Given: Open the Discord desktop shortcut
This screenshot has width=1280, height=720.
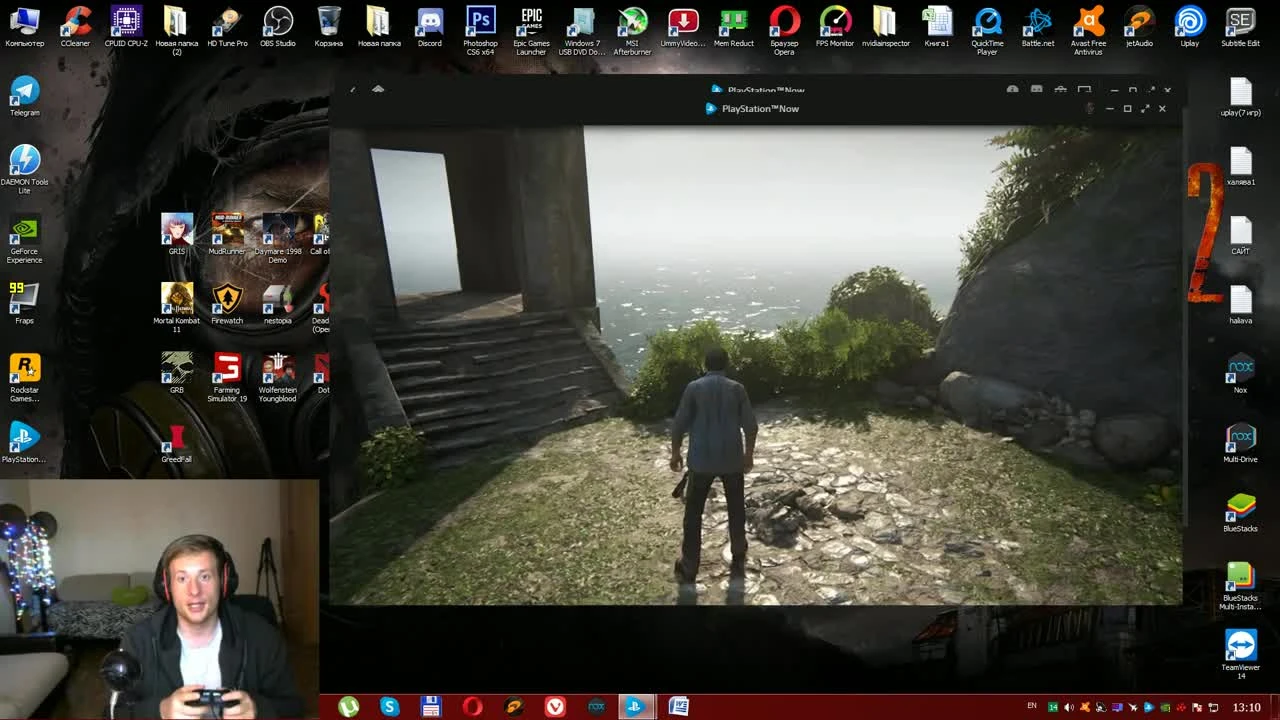Looking at the screenshot, I should [430, 27].
